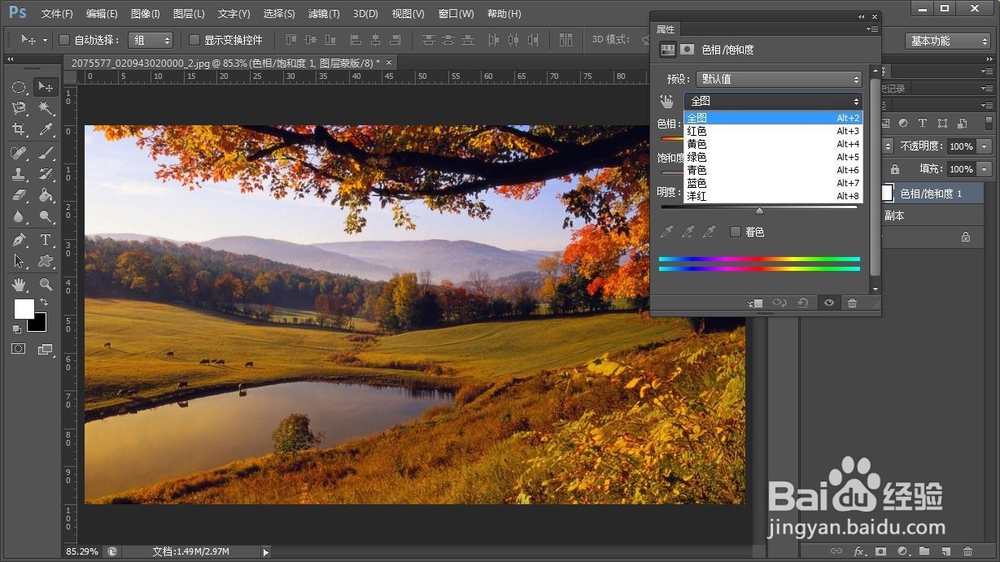This screenshot has width=1000, height=562.
Task: Choose 洋红 from the channel list
Action: [x=773, y=196]
